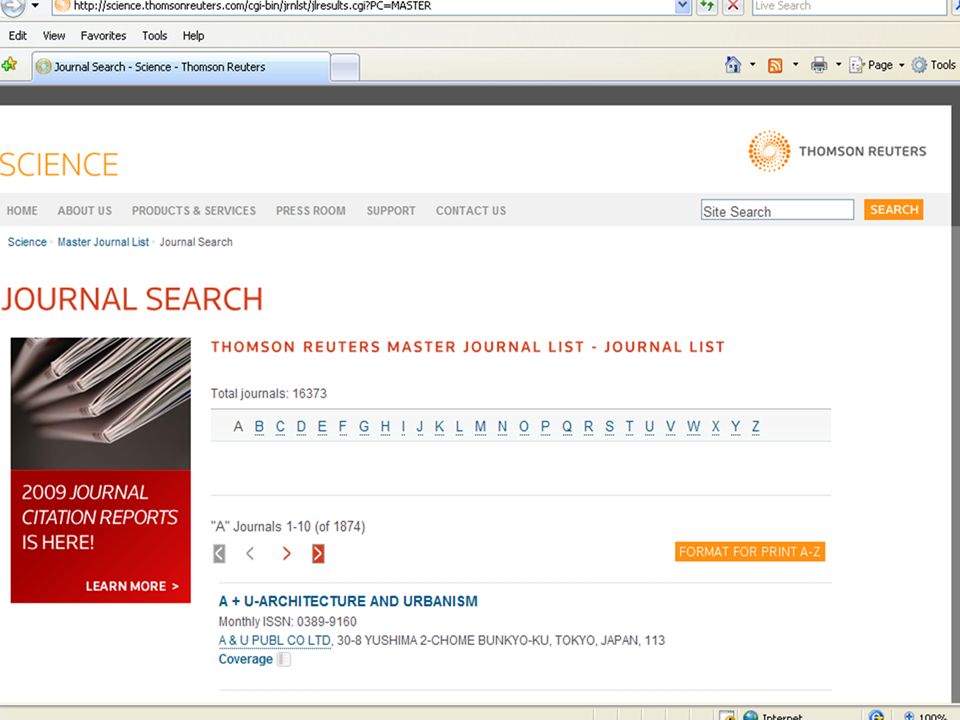This screenshot has height=720, width=960.
Task: Click the Home icon in the toolbar
Action: (x=733, y=65)
